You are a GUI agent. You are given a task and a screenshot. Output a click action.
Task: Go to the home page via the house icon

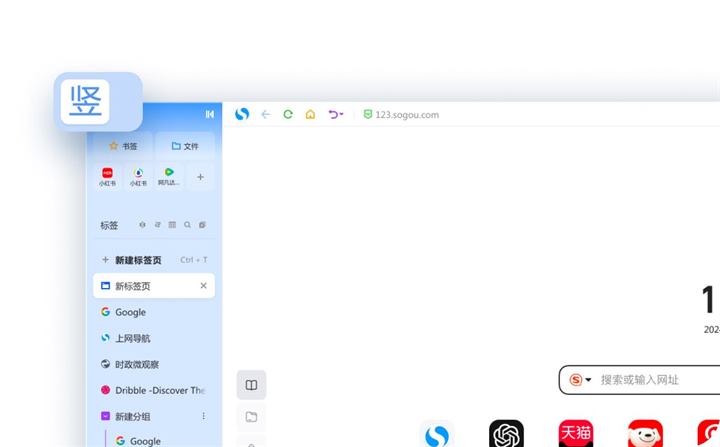click(310, 114)
